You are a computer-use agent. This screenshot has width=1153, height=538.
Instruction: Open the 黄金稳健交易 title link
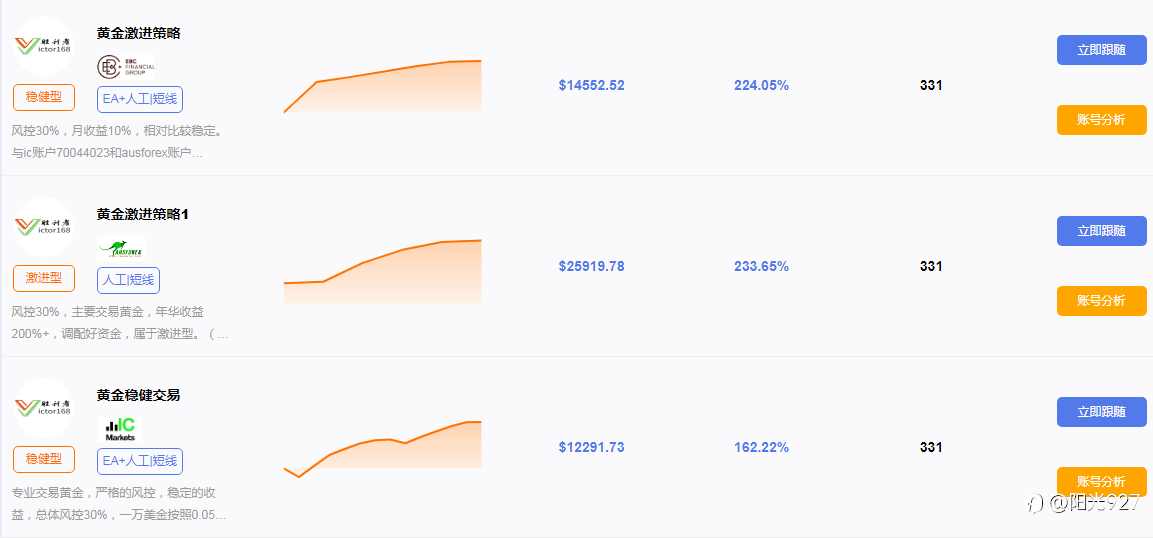[x=138, y=395]
